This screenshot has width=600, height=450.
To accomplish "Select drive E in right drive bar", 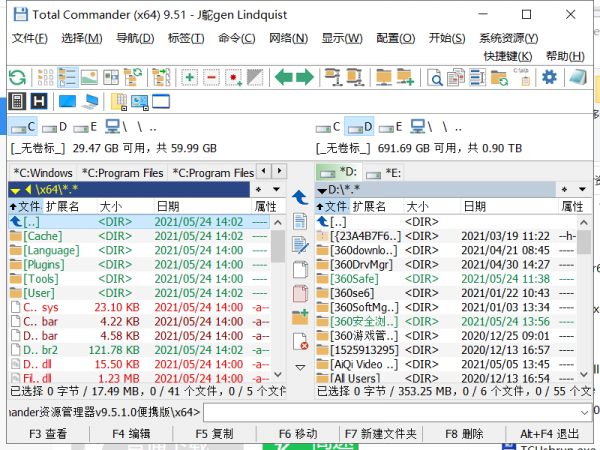I will pos(390,127).
